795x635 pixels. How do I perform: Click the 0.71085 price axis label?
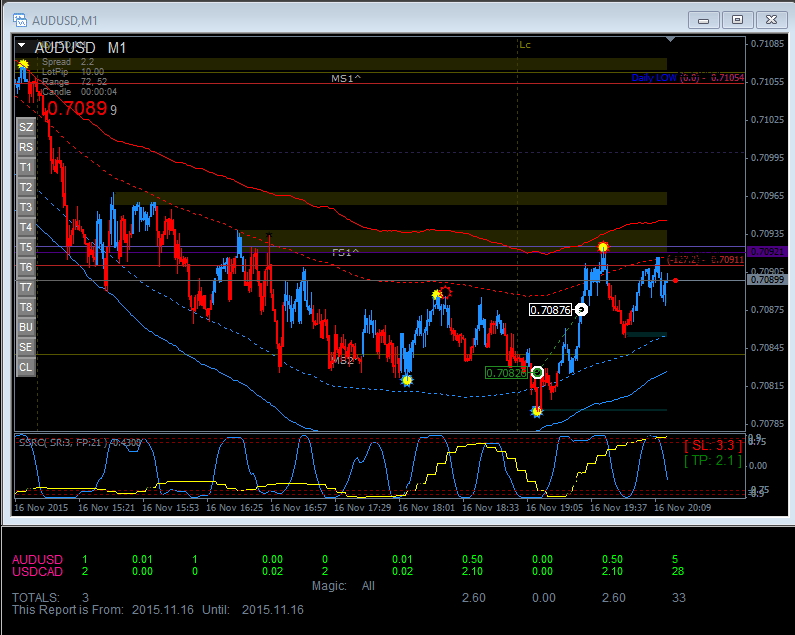767,44
